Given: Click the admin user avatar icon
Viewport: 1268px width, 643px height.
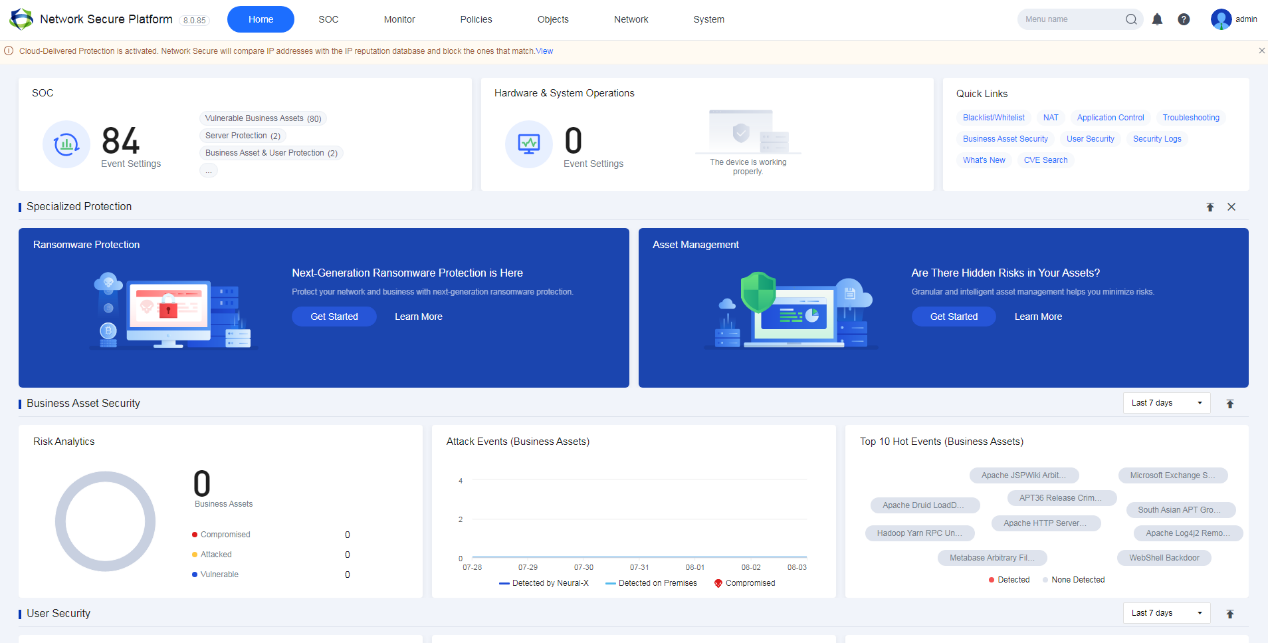Looking at the screenshot, I should 1221,19.
